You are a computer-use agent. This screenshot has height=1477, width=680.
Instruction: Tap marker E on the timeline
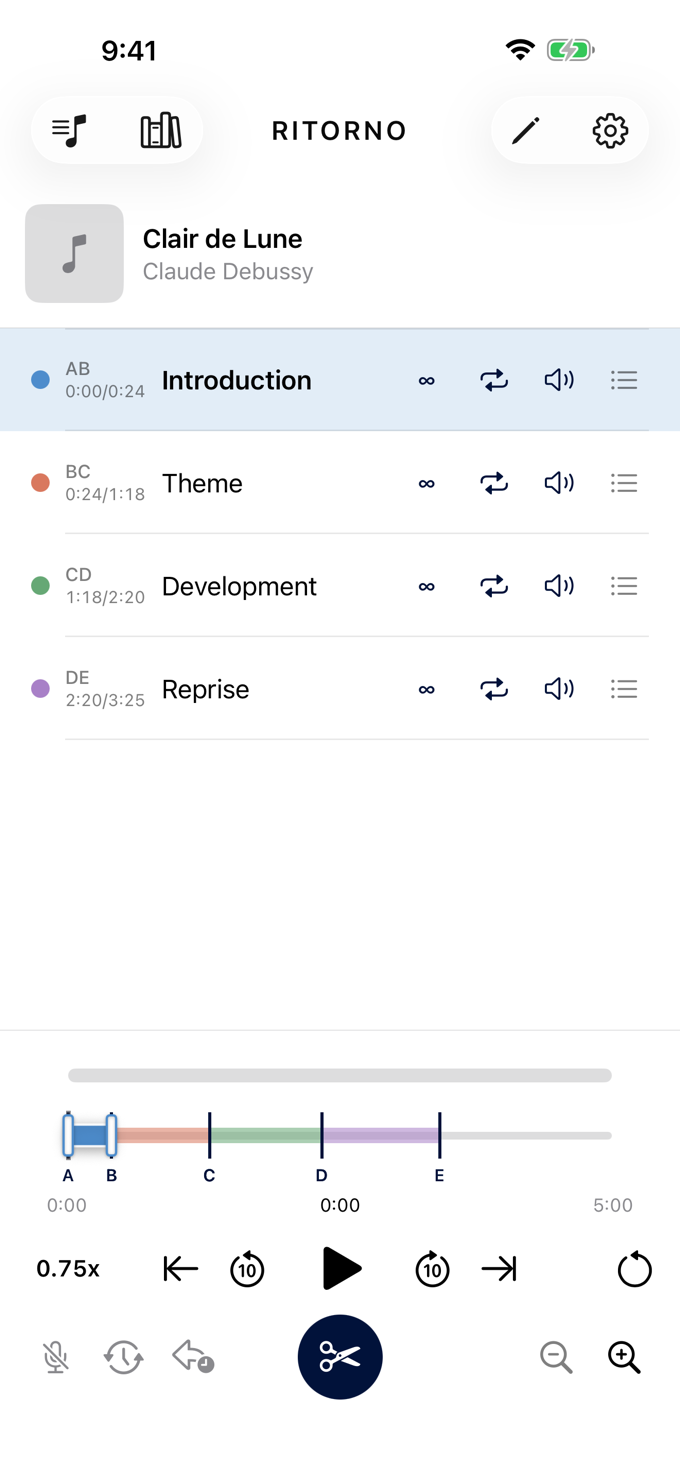coord(439,1135)
